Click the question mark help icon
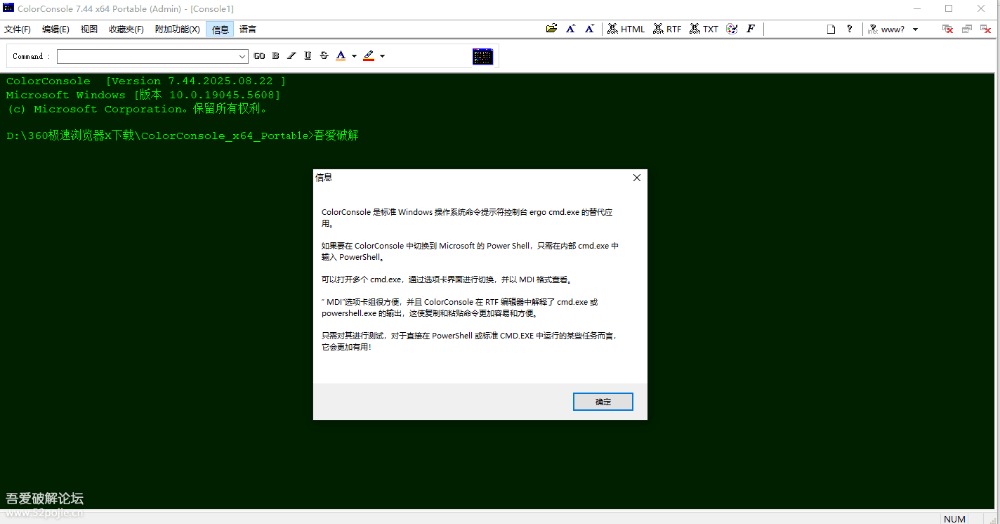1000x524 pixels. (849, 29)
